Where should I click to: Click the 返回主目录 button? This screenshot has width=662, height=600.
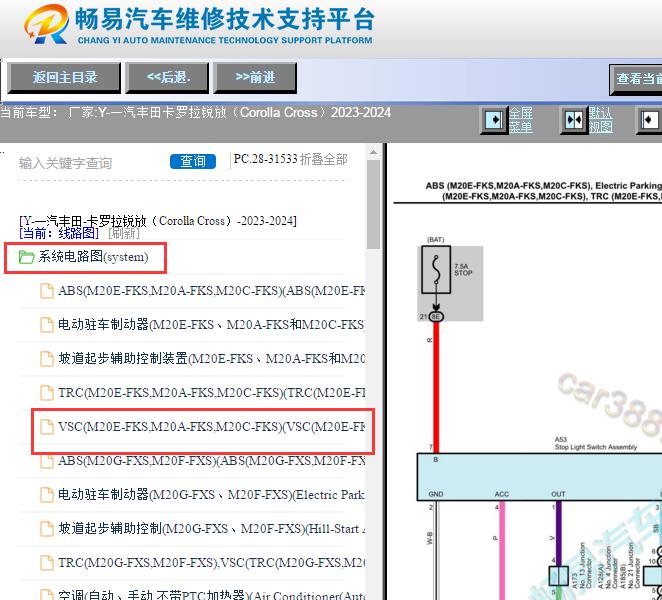64,78
